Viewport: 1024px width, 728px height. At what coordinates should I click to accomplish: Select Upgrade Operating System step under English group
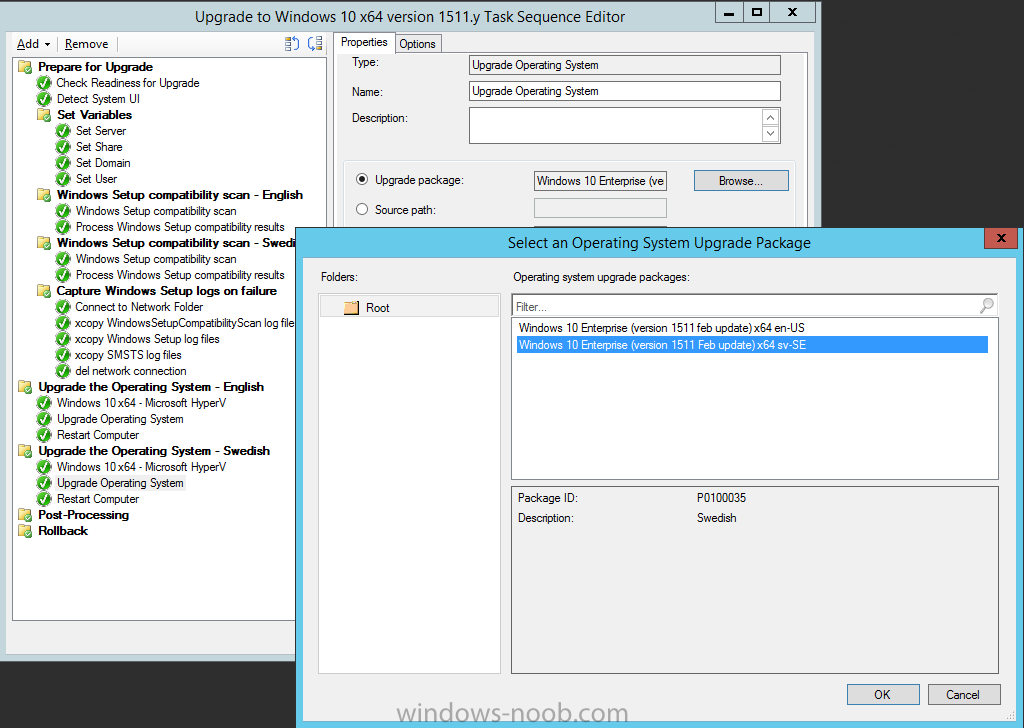point(120,419)
